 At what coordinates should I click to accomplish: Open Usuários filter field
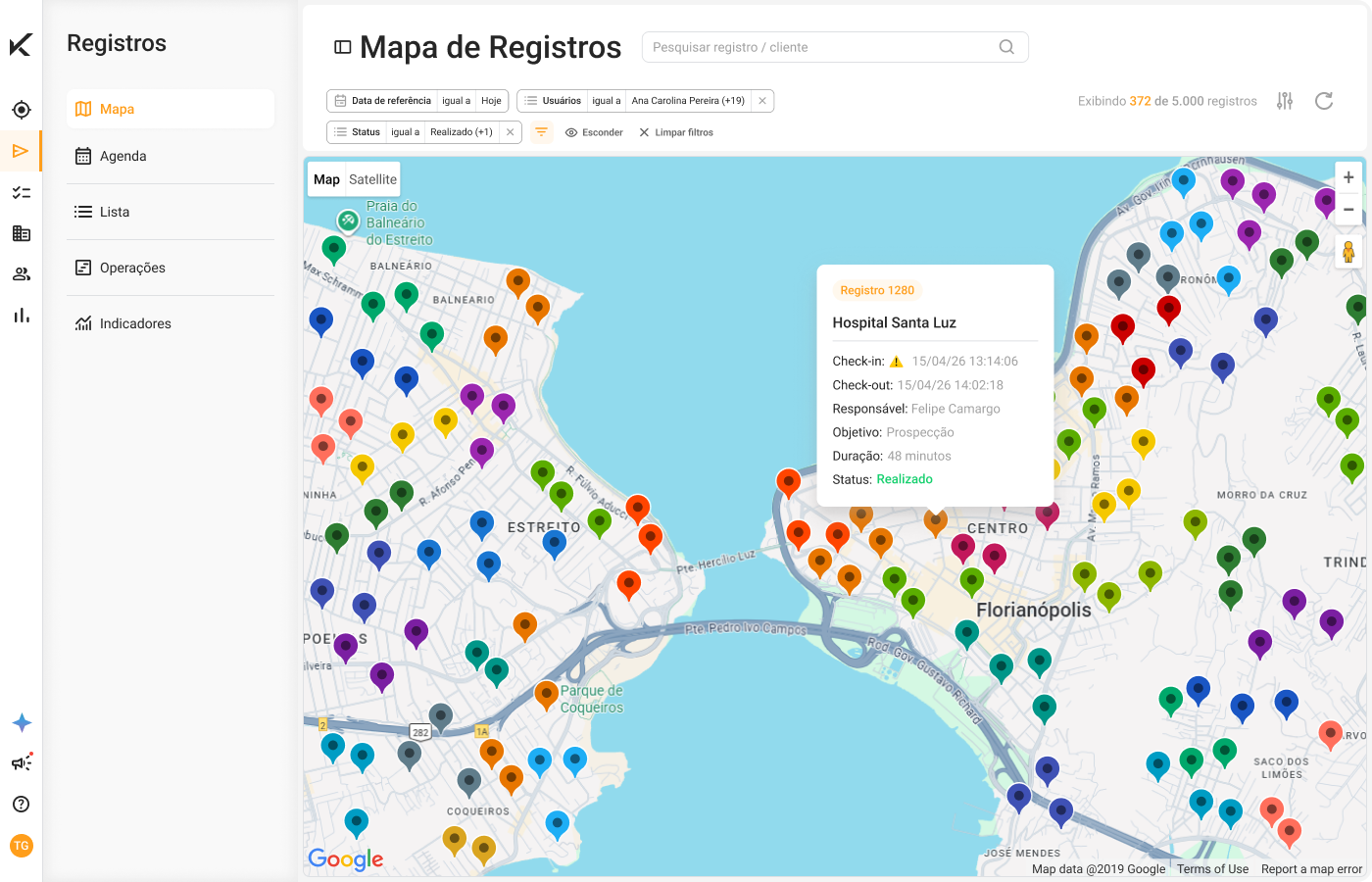[x=552, y=101]
